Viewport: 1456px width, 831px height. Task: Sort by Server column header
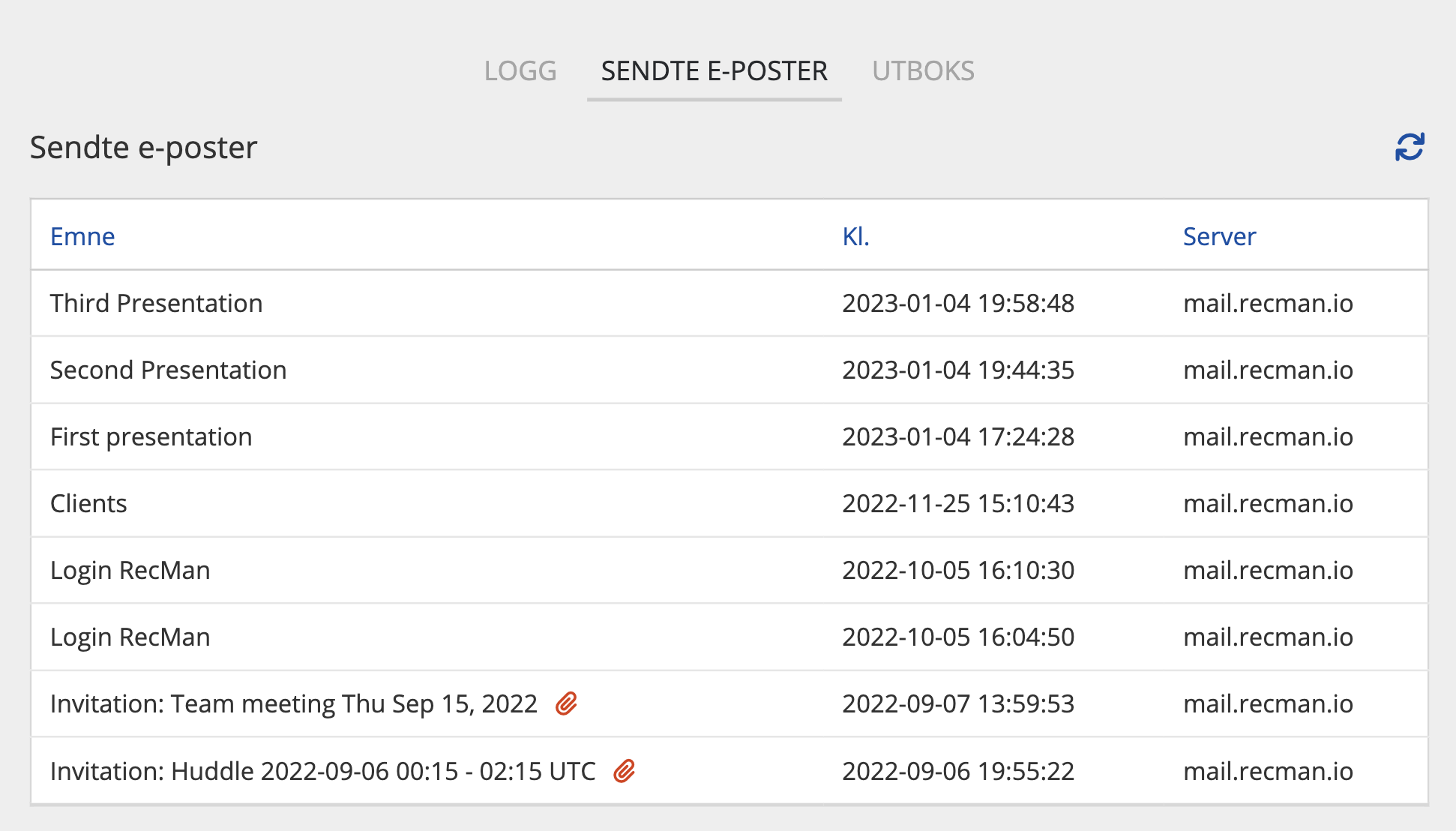[1219, 236]
